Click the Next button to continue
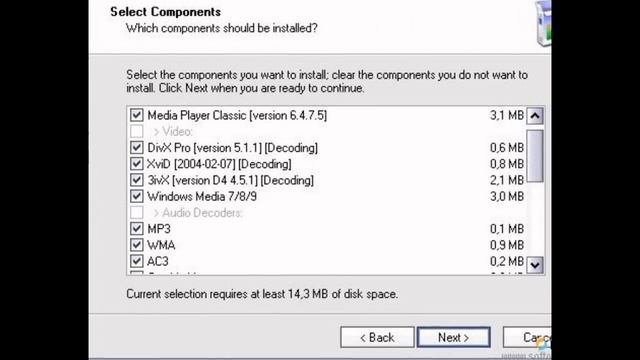This screenshot has height=360, width=640. [x=453, y=338]
